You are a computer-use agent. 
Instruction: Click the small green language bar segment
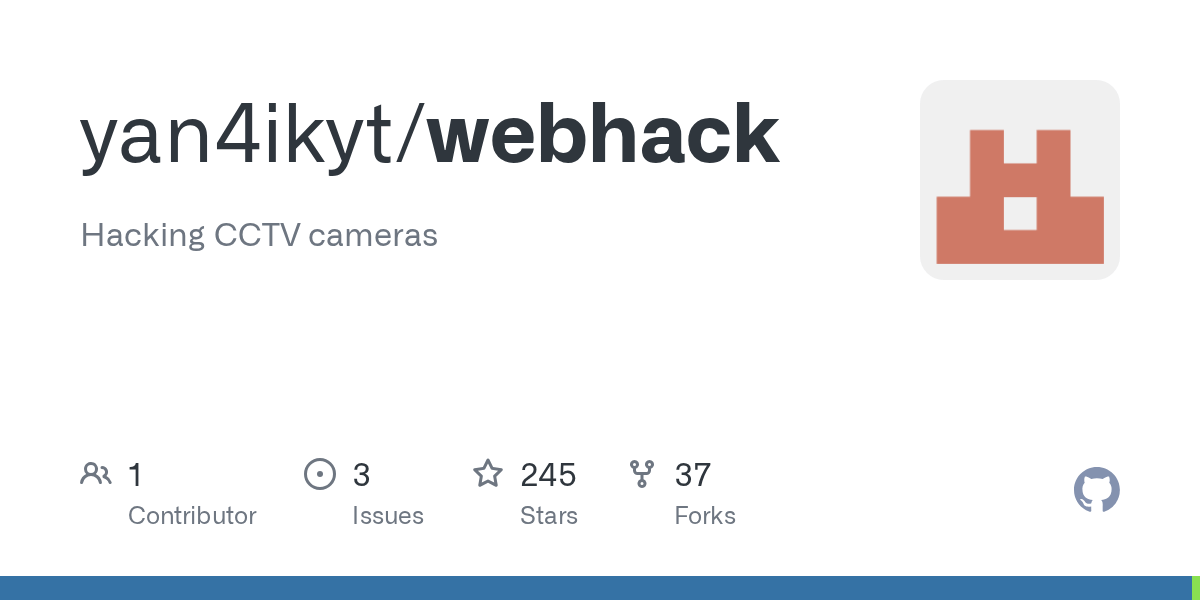click(1196, 588)
